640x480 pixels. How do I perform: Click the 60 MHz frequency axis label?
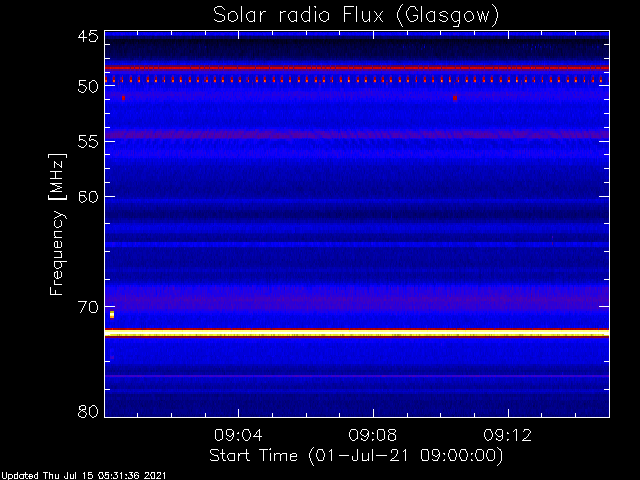pyautogui.click(x=88, y=197)
